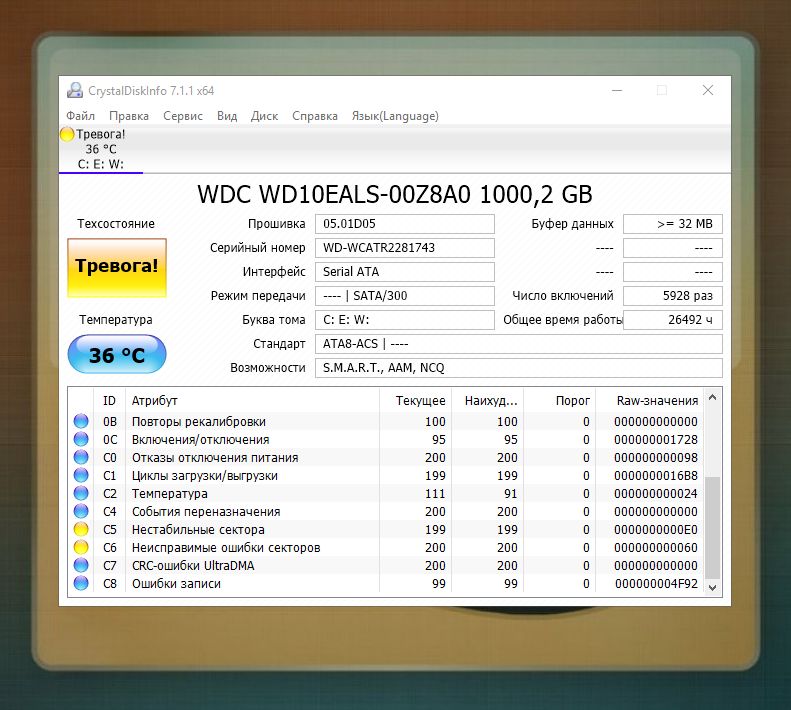Select the Неисправимые ошибки секторов row
Image resolution: width=791 pixels, height=710 pixels.
[x=386, y=548]
